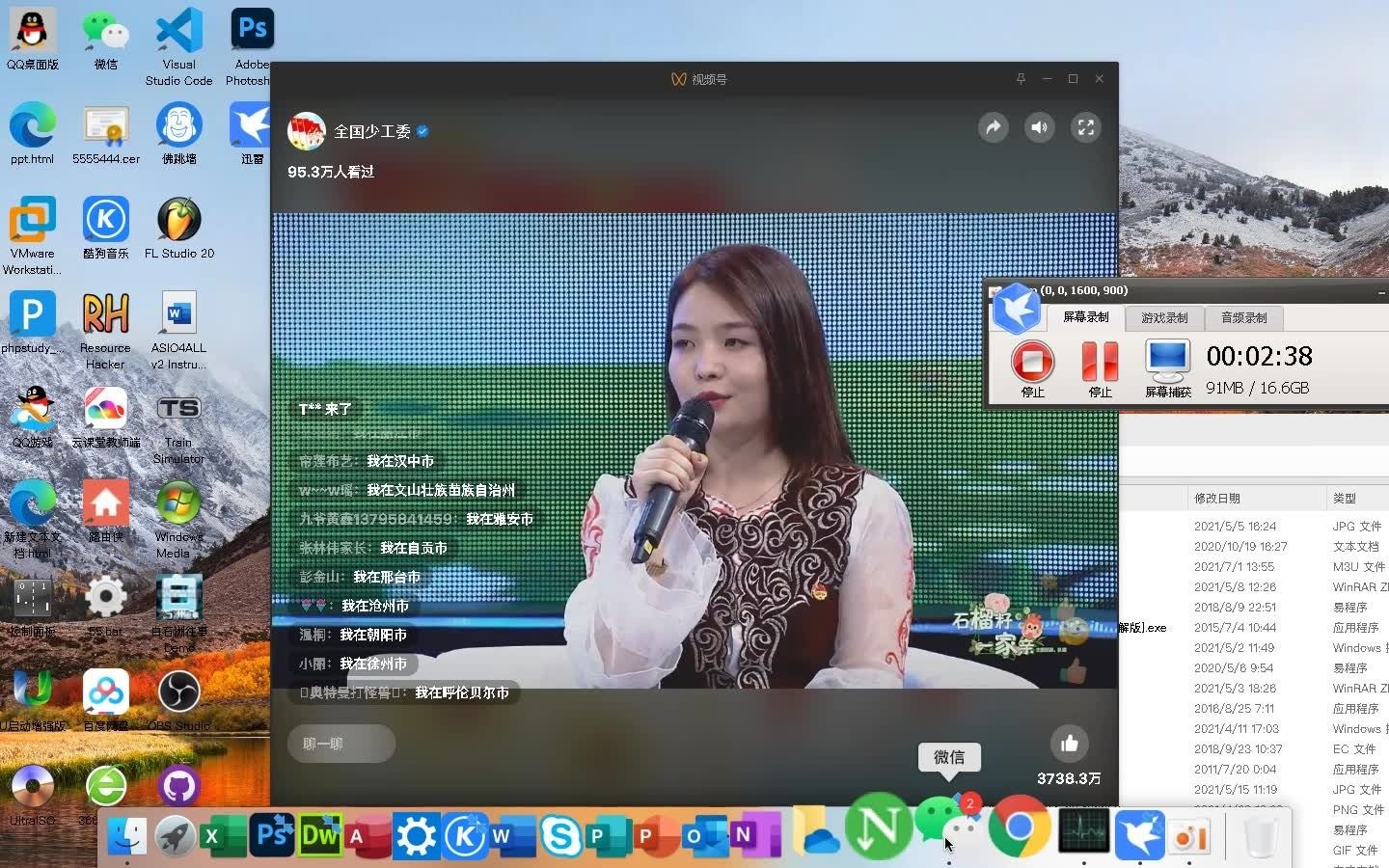The height and width of the screenshot is (868, 1389).
Task: Click the 聊一聊 chat input field
Action: click(341, 744)
